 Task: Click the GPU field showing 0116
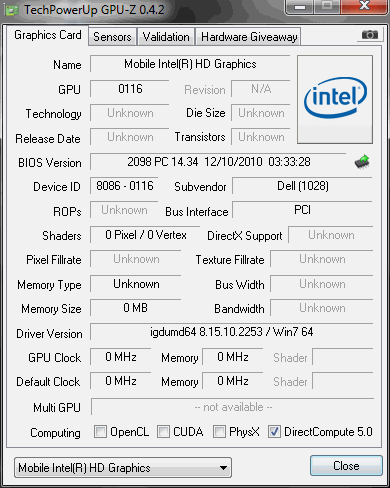130,89
